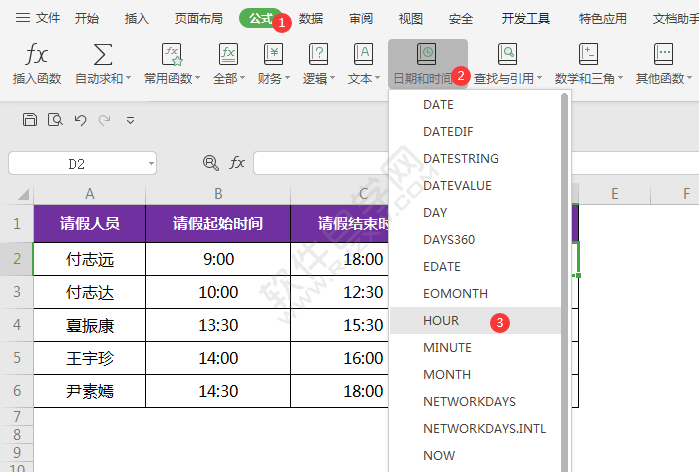Open Date and Time (日期和时间) functions icon
Screen dimensions: 699x472
click(427, 54)
